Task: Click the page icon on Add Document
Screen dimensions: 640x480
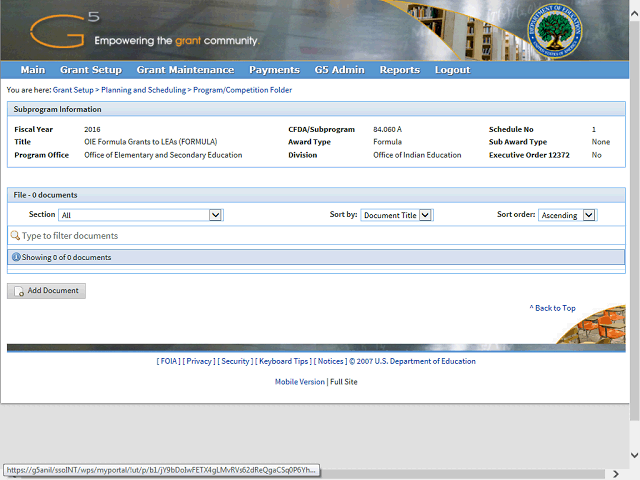Action: click(x=19, y=291)
